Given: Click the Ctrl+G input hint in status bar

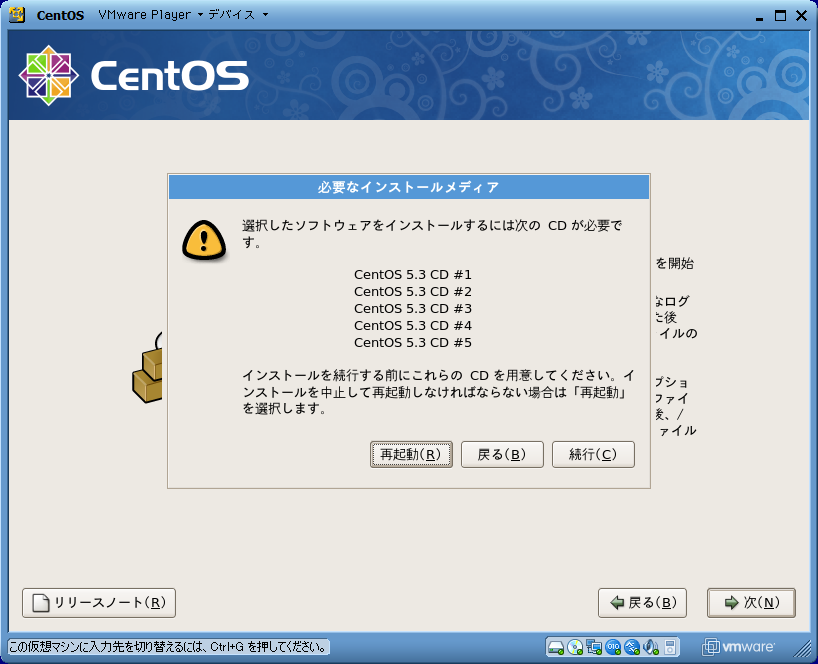Looking at the screenshot, I should click(169, 647).
